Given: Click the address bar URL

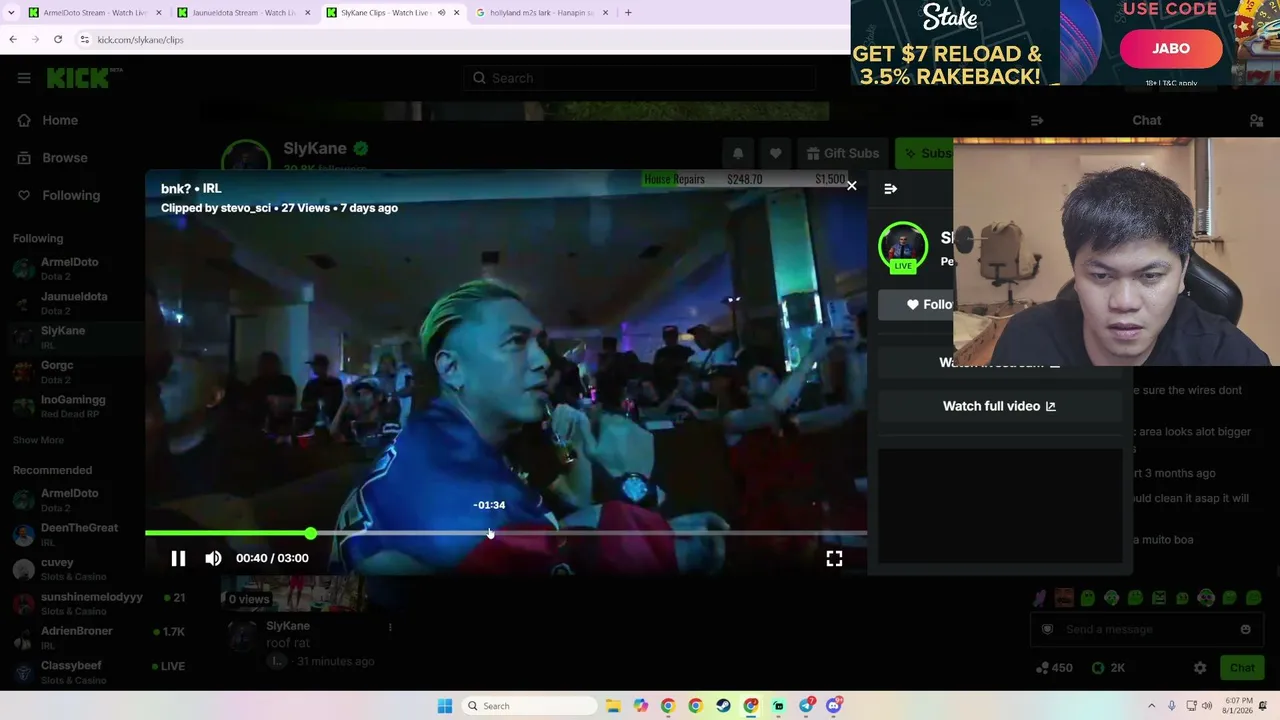Looking at the screenshot, I should coord(140,40).
